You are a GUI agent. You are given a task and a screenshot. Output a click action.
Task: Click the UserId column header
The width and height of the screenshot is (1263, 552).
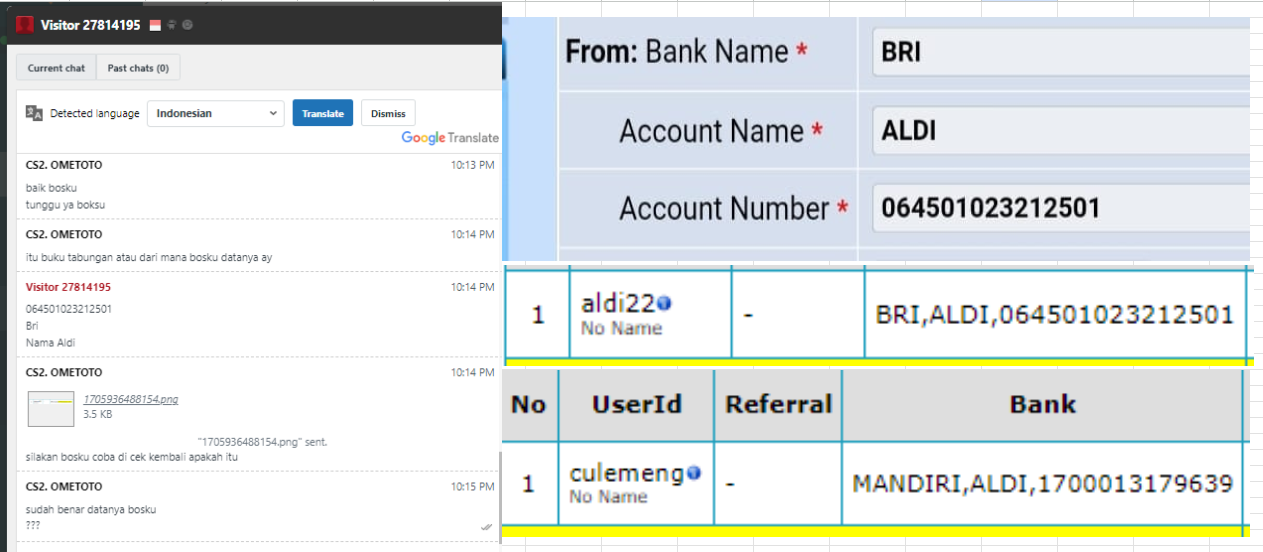[x=636, y=404]
